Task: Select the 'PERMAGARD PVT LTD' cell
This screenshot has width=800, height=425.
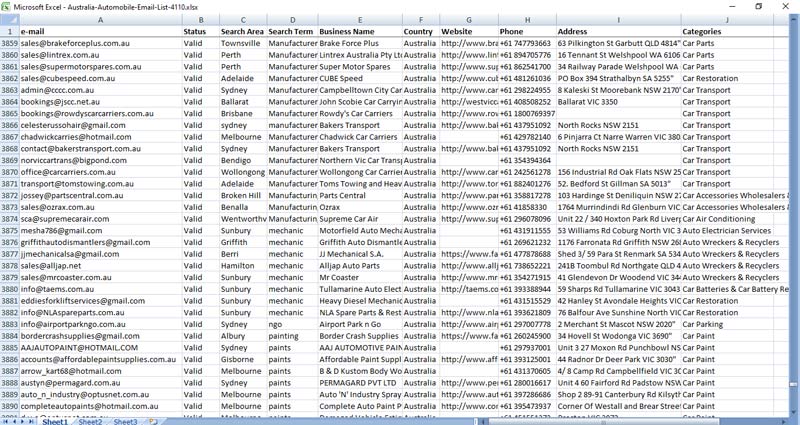Action: pos(360,383)
